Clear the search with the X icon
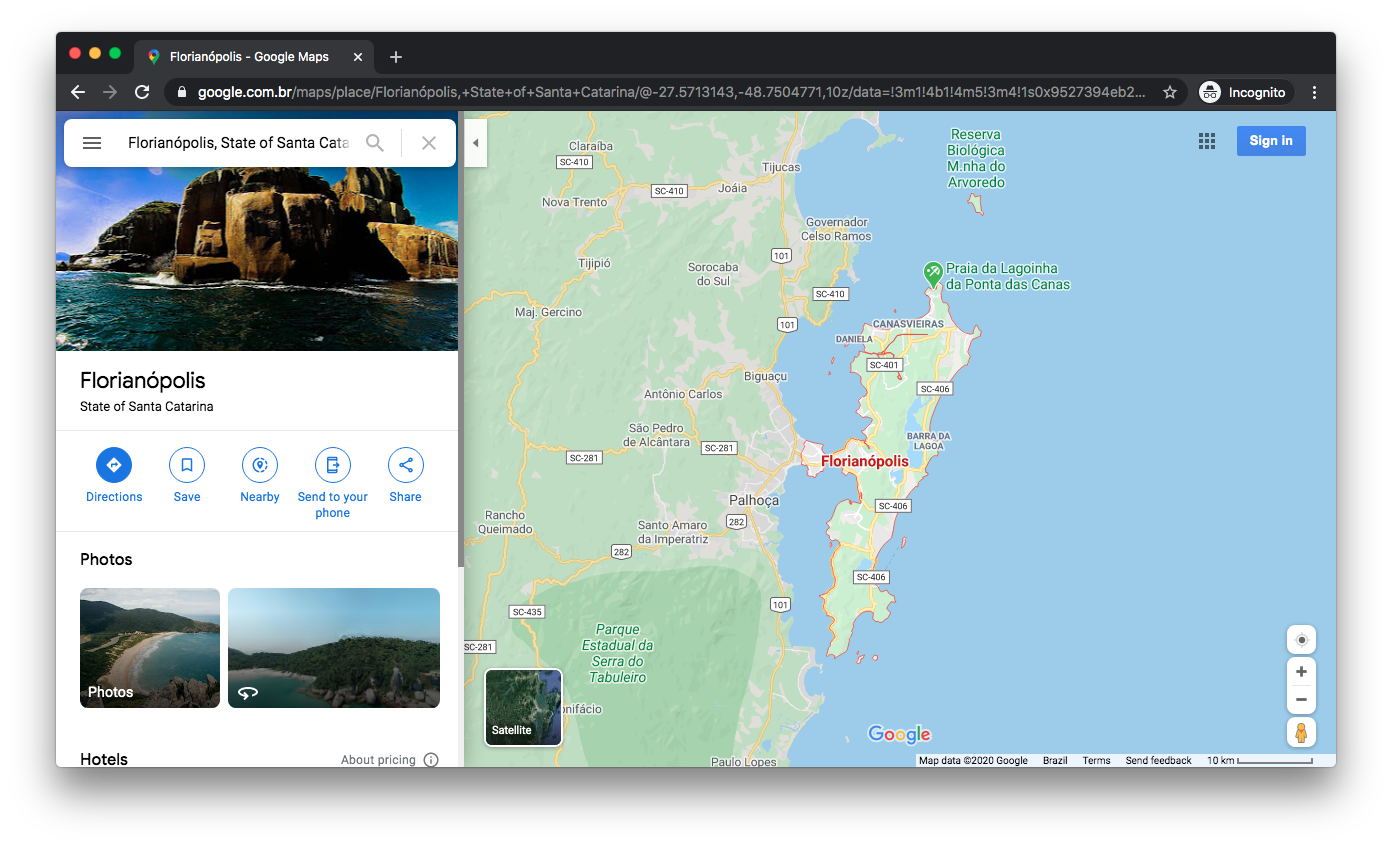Screen dimensions: 1392x847 (429, 143)
